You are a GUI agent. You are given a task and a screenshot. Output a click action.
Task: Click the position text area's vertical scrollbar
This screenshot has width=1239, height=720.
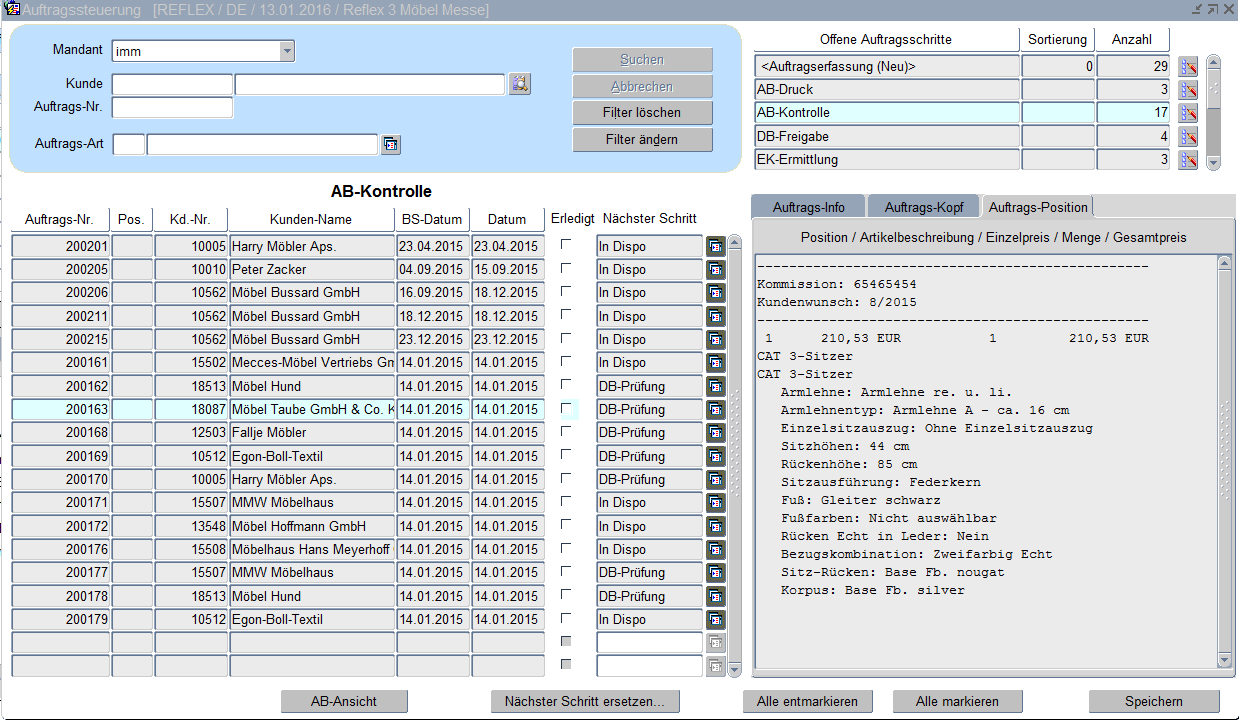click(1224, 460)
